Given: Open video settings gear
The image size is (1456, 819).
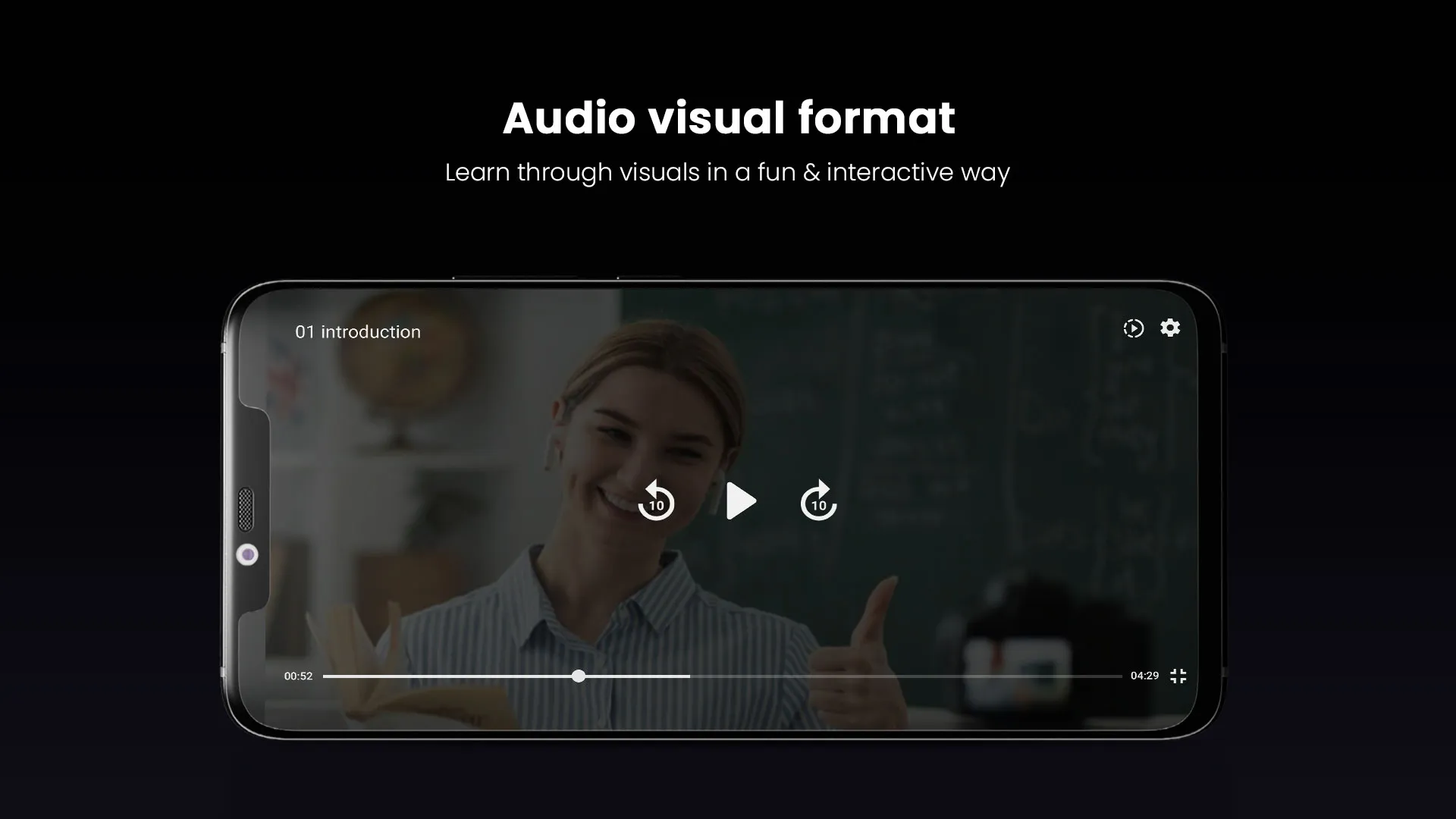Looking at the screenshot, I should 1170,328.
